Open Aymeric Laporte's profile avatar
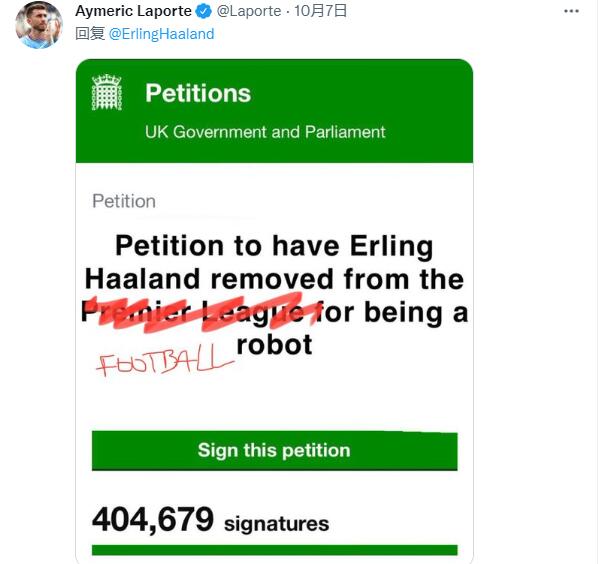This screenshot has width=599, height=564. pos(38,25)
